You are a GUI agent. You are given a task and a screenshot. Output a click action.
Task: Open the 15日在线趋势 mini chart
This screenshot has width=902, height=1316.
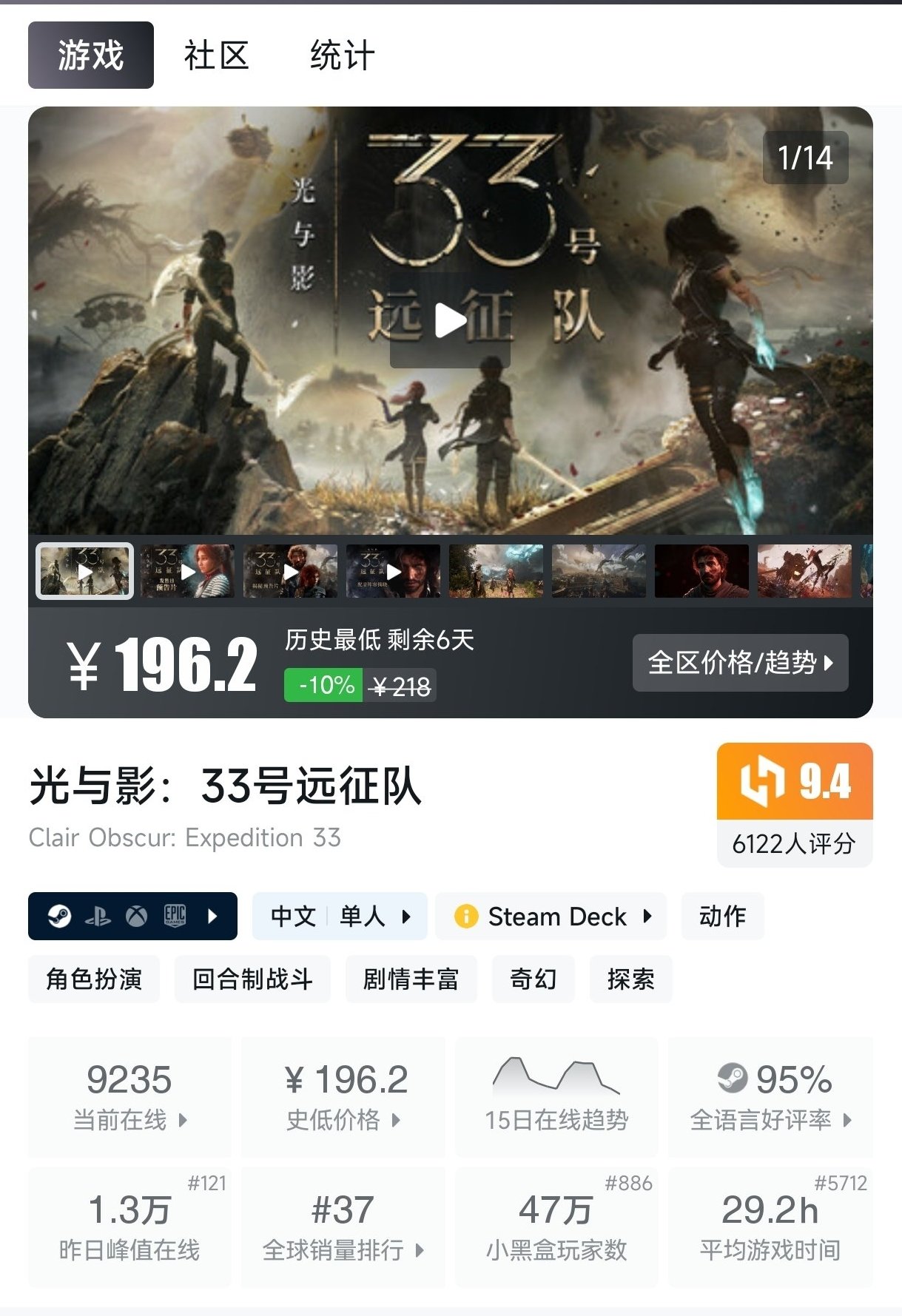pos(556,1097)
